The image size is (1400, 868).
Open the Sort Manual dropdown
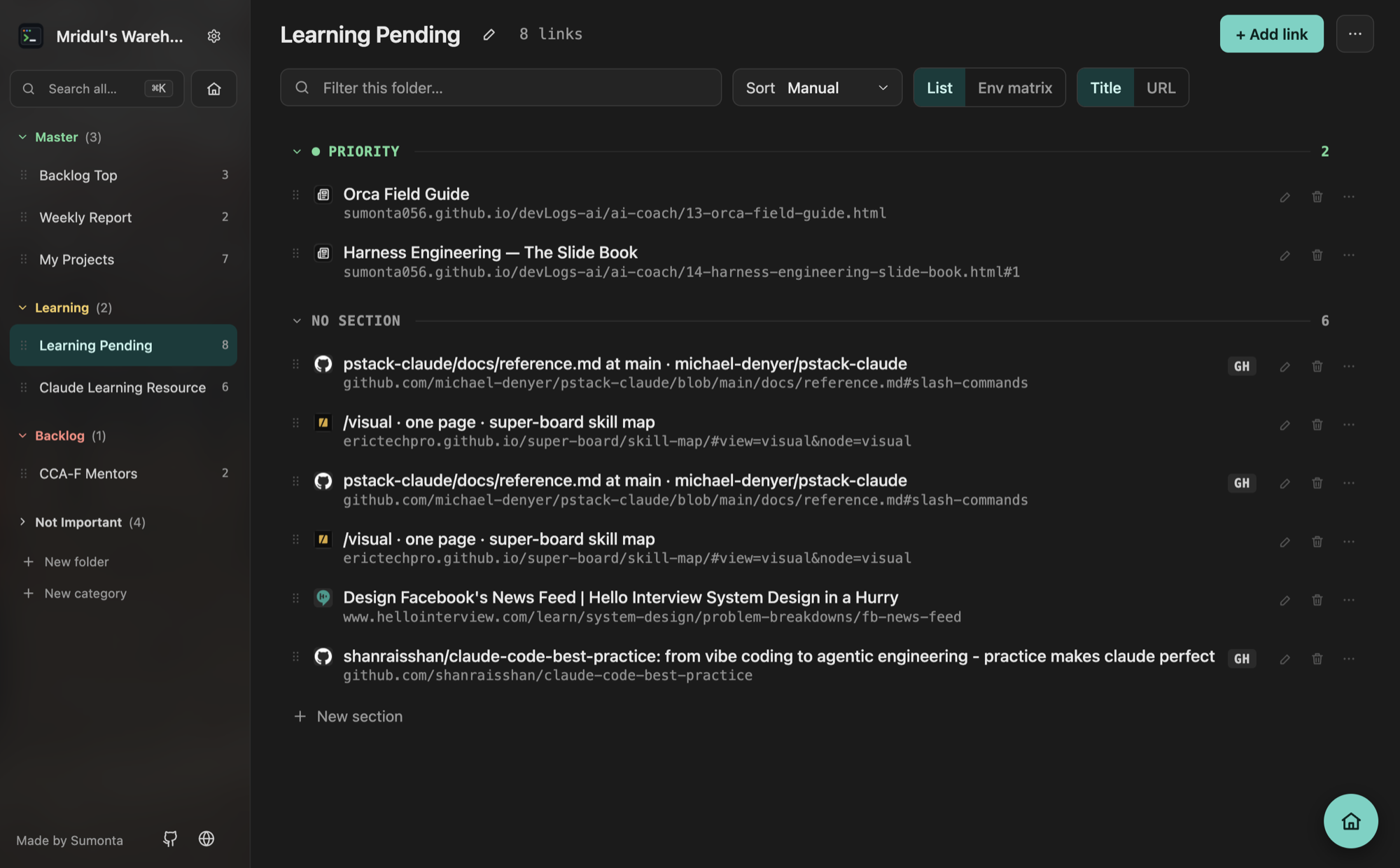(x=817, y=87)
